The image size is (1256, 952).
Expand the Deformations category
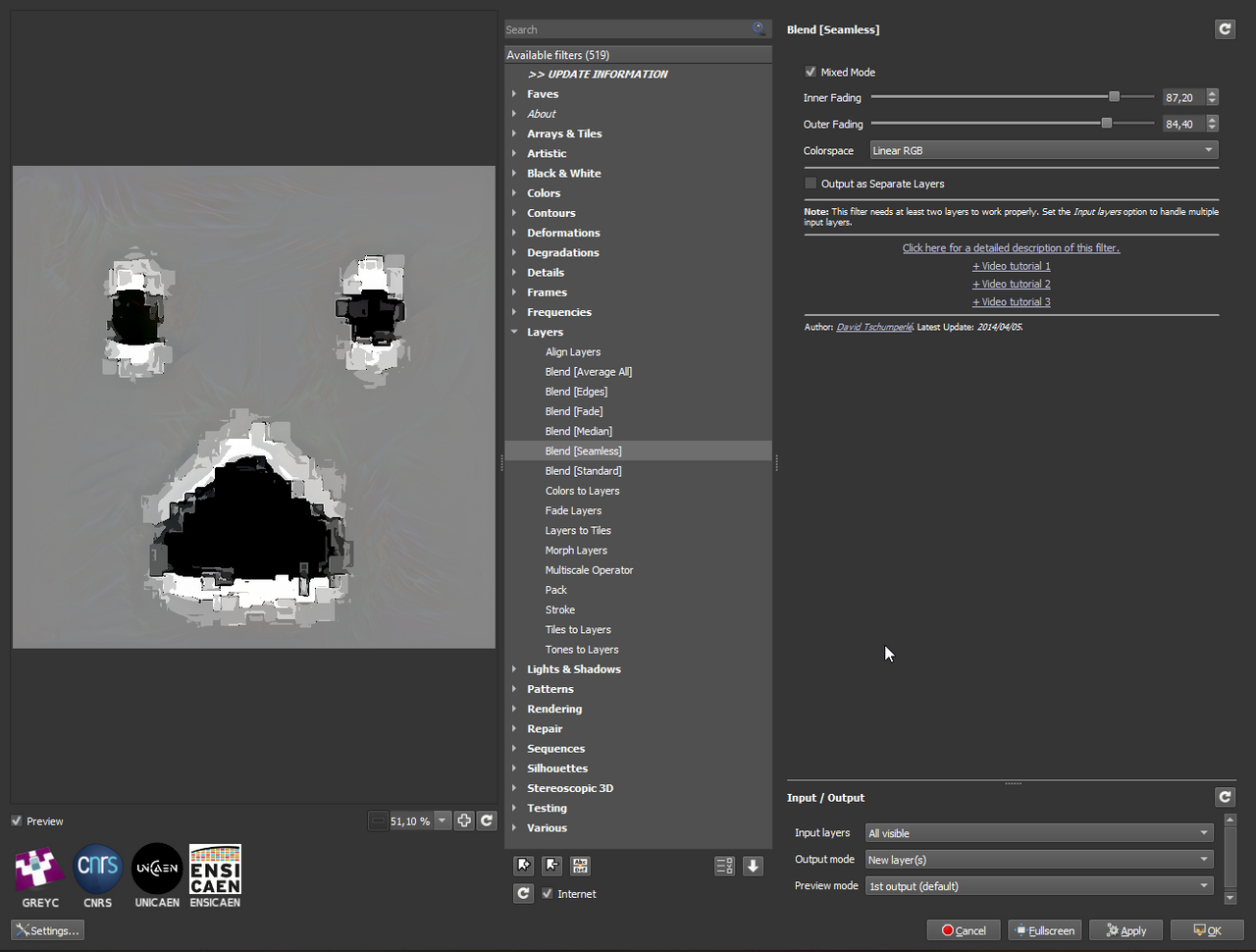coord(514,233)
